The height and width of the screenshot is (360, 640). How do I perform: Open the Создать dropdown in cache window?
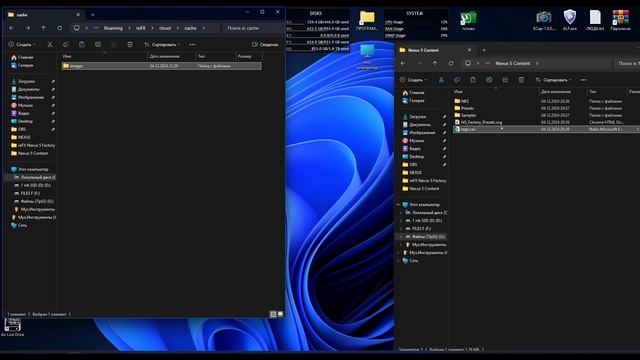[x=22, y=44]
